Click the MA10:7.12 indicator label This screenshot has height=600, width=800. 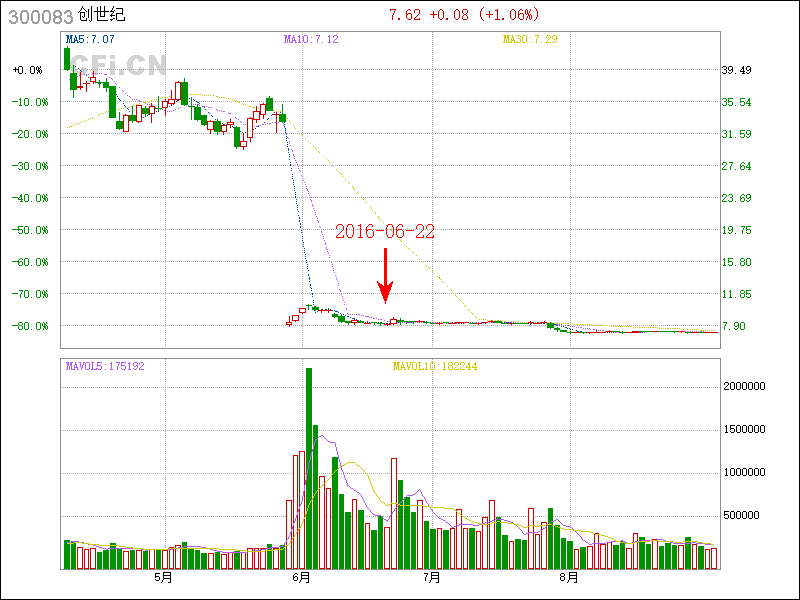click(311, 39)
